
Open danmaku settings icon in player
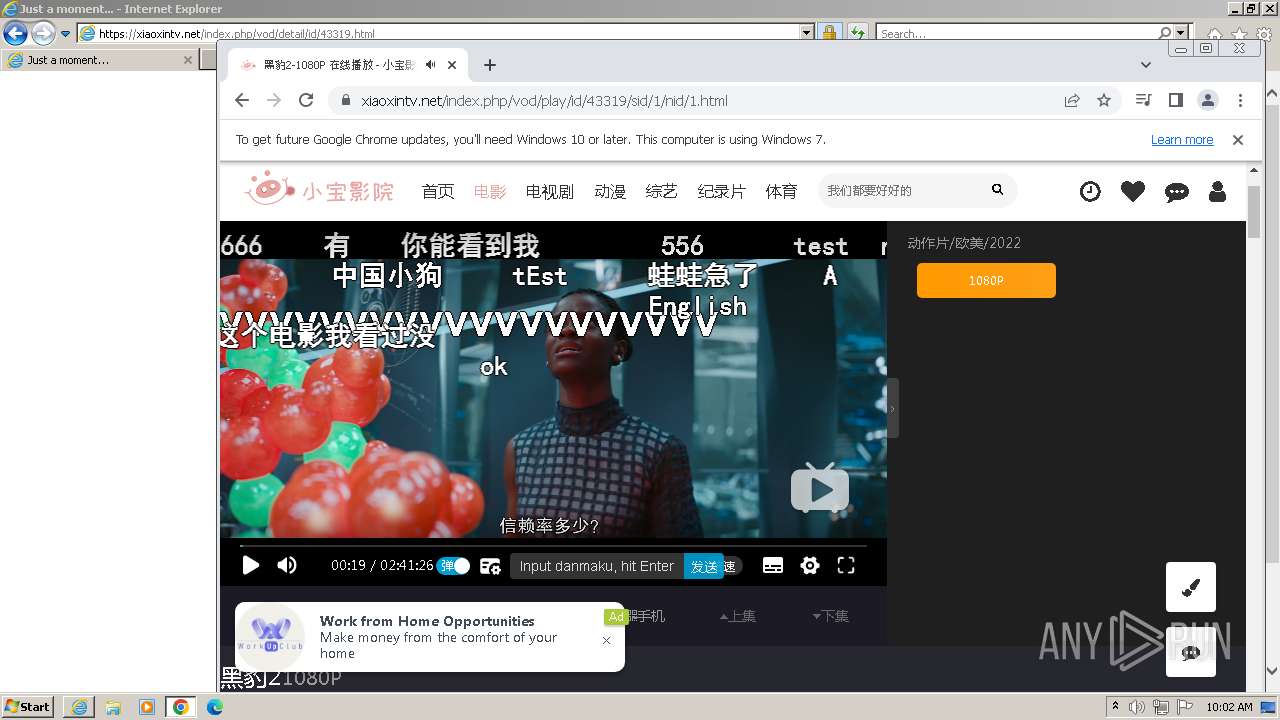pos(490,566)
